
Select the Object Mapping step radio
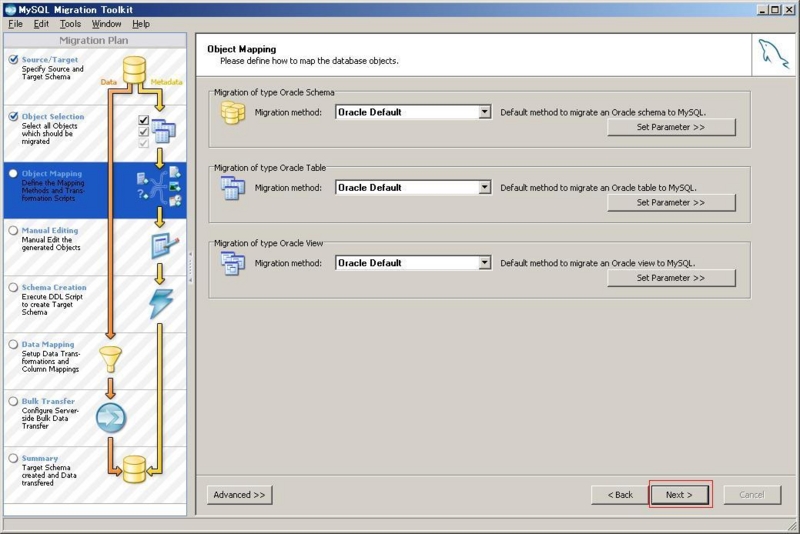[x=13, y=173]
